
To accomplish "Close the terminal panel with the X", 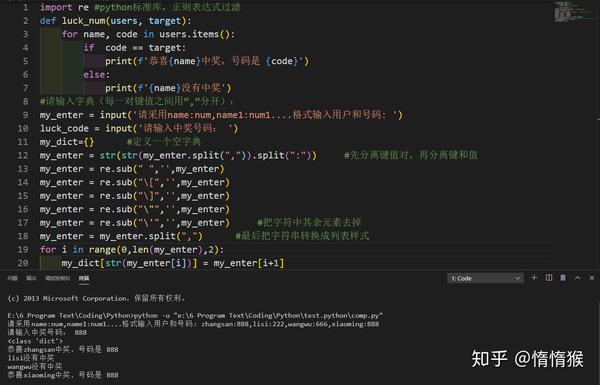I will click(x=592, y=278).
